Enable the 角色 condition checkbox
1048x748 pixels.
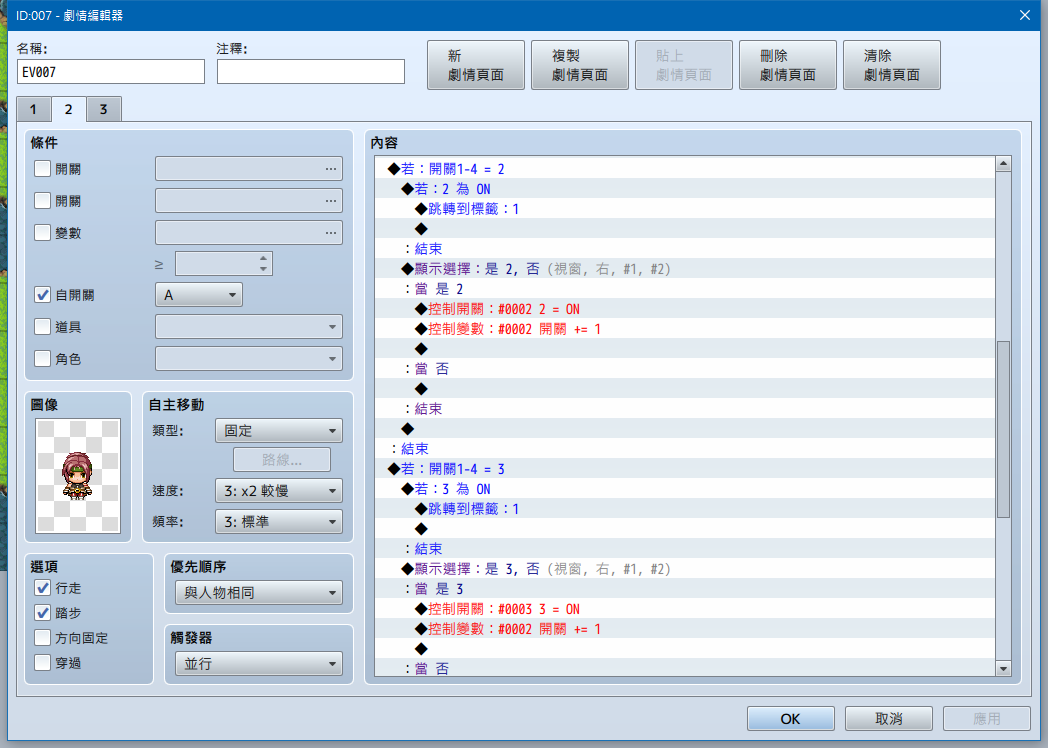tap(42, 358)
